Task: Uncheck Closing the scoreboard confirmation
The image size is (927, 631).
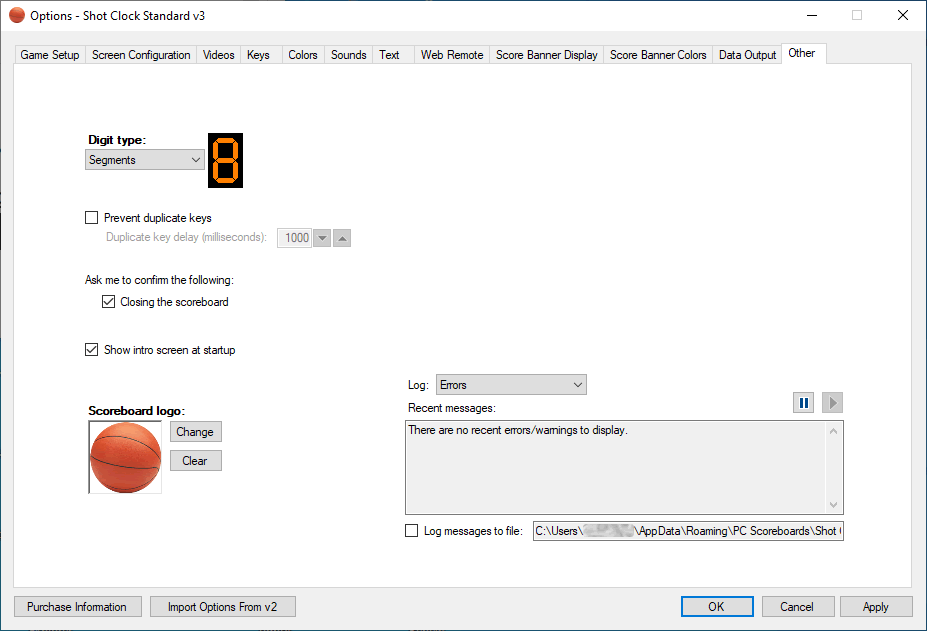Action: [108, 302]
